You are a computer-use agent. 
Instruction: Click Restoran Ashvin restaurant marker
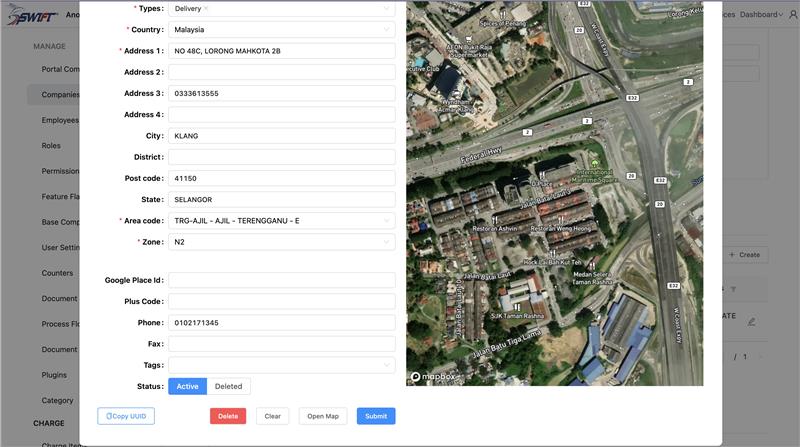[x=494, y=220]
